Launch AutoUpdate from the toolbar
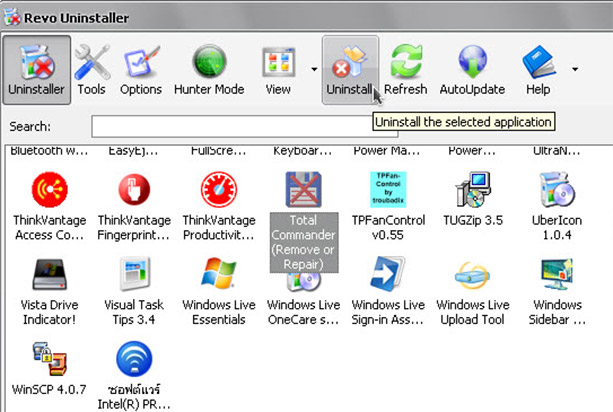 tap(472, 70)
